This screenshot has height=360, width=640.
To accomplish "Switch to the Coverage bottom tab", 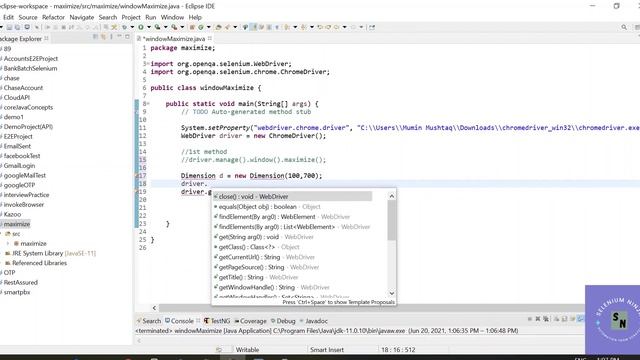I will [x=250, y=321].
